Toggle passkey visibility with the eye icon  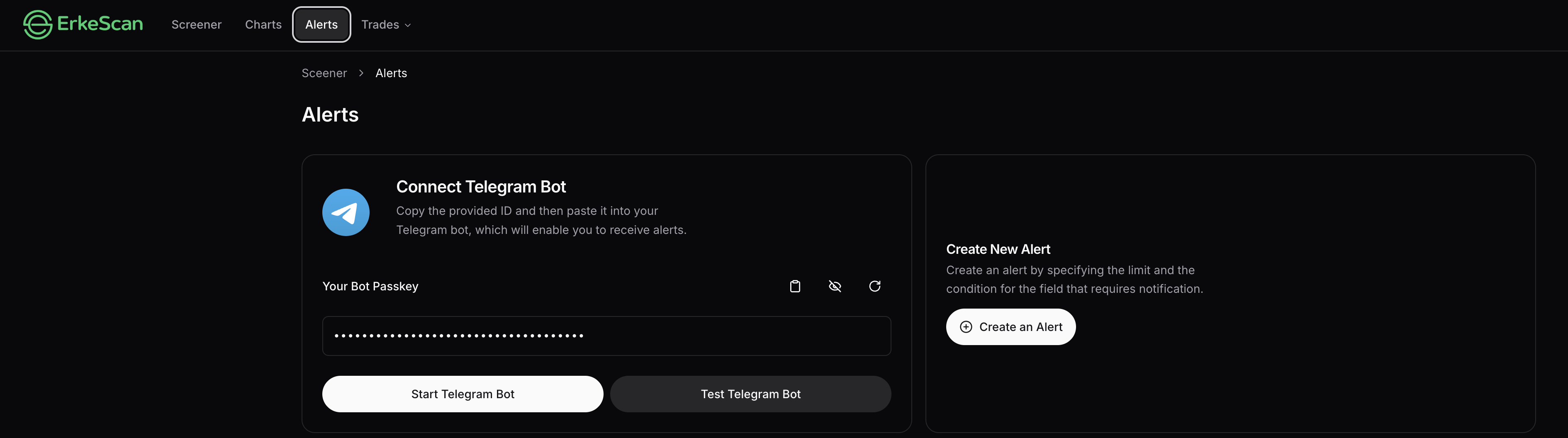[x=835, y=286]
